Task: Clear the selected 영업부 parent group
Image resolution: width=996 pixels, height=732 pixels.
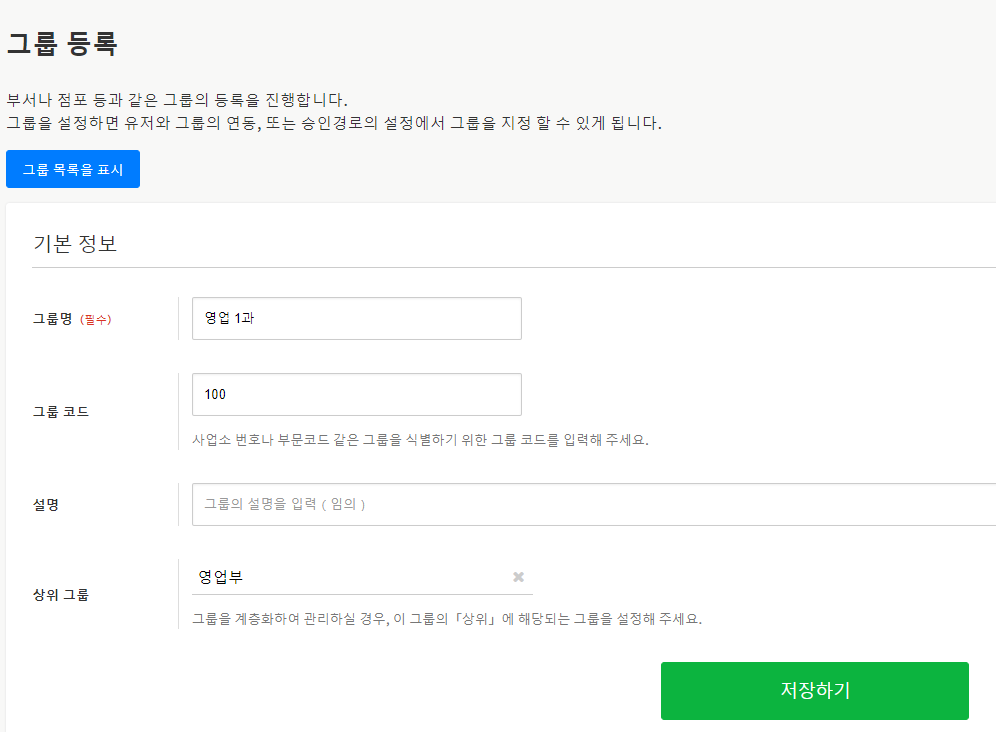Action: pos(518,577)
